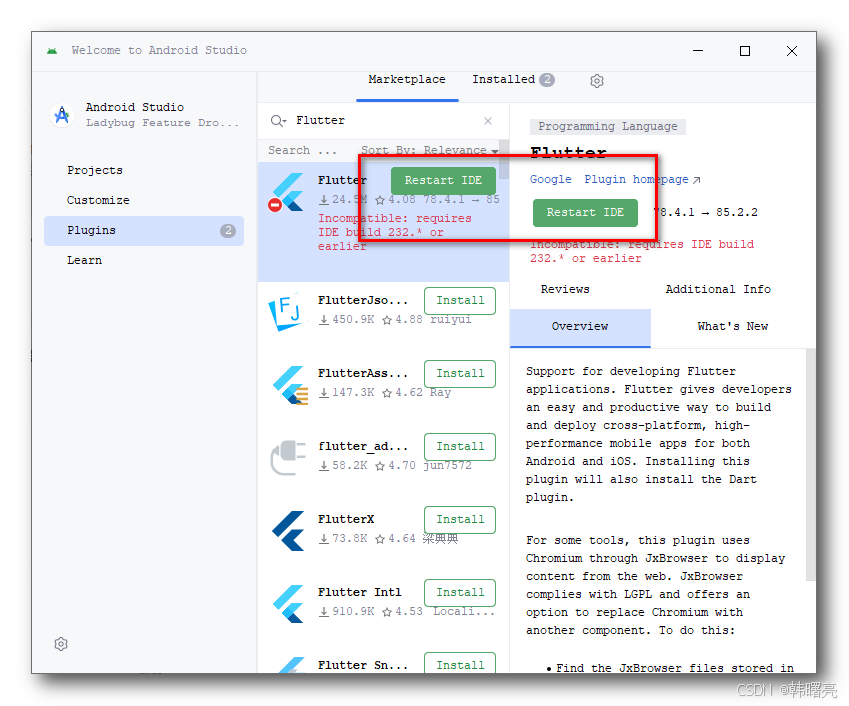Click the plugin description scrollbar
The image size is (849, 706).
[x=811, y=465]
